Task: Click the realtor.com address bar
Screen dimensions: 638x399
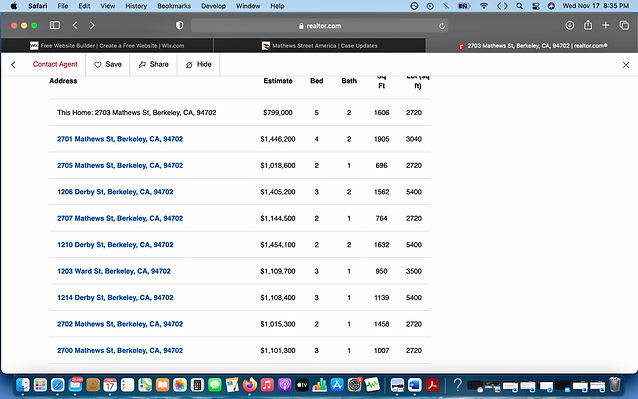Action: click(319, 26)
